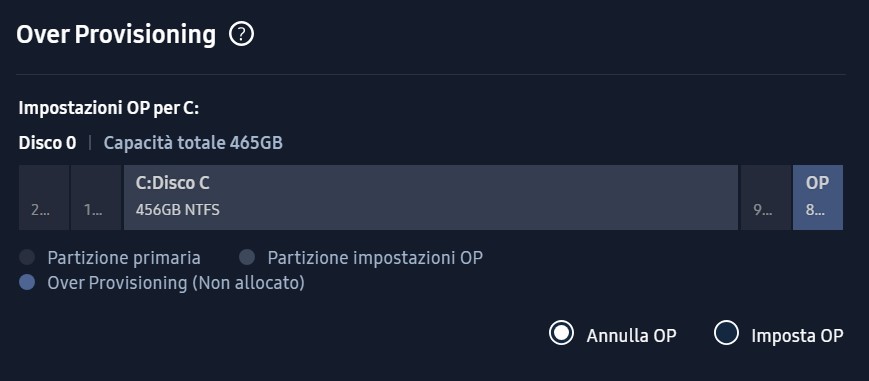Choose the Imposta OP radio button
Image resolution: width=869 pixels, height=381 pixels.
726,333
